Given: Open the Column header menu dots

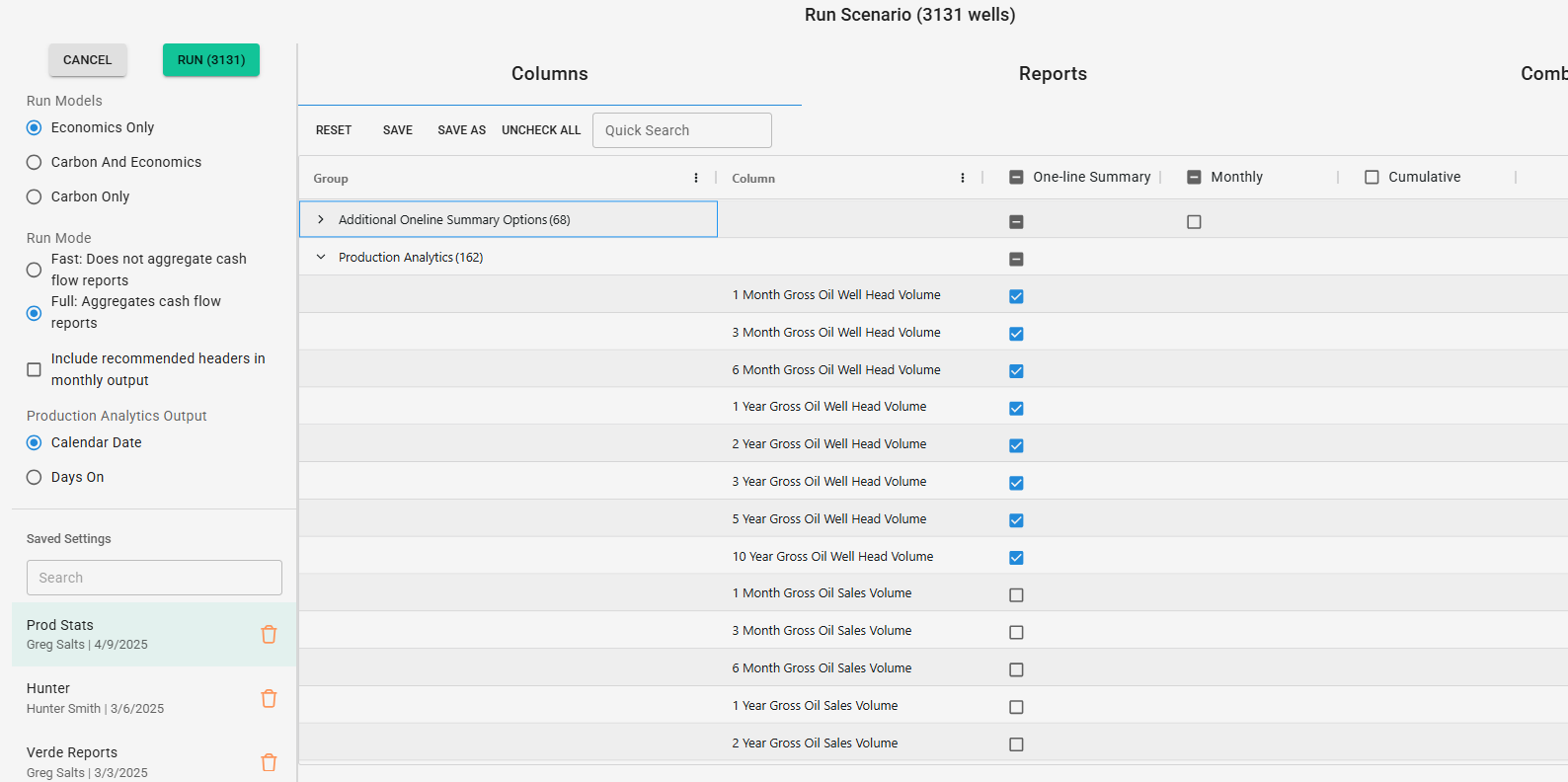Looking at the screenshot, I should coord(963,178).
